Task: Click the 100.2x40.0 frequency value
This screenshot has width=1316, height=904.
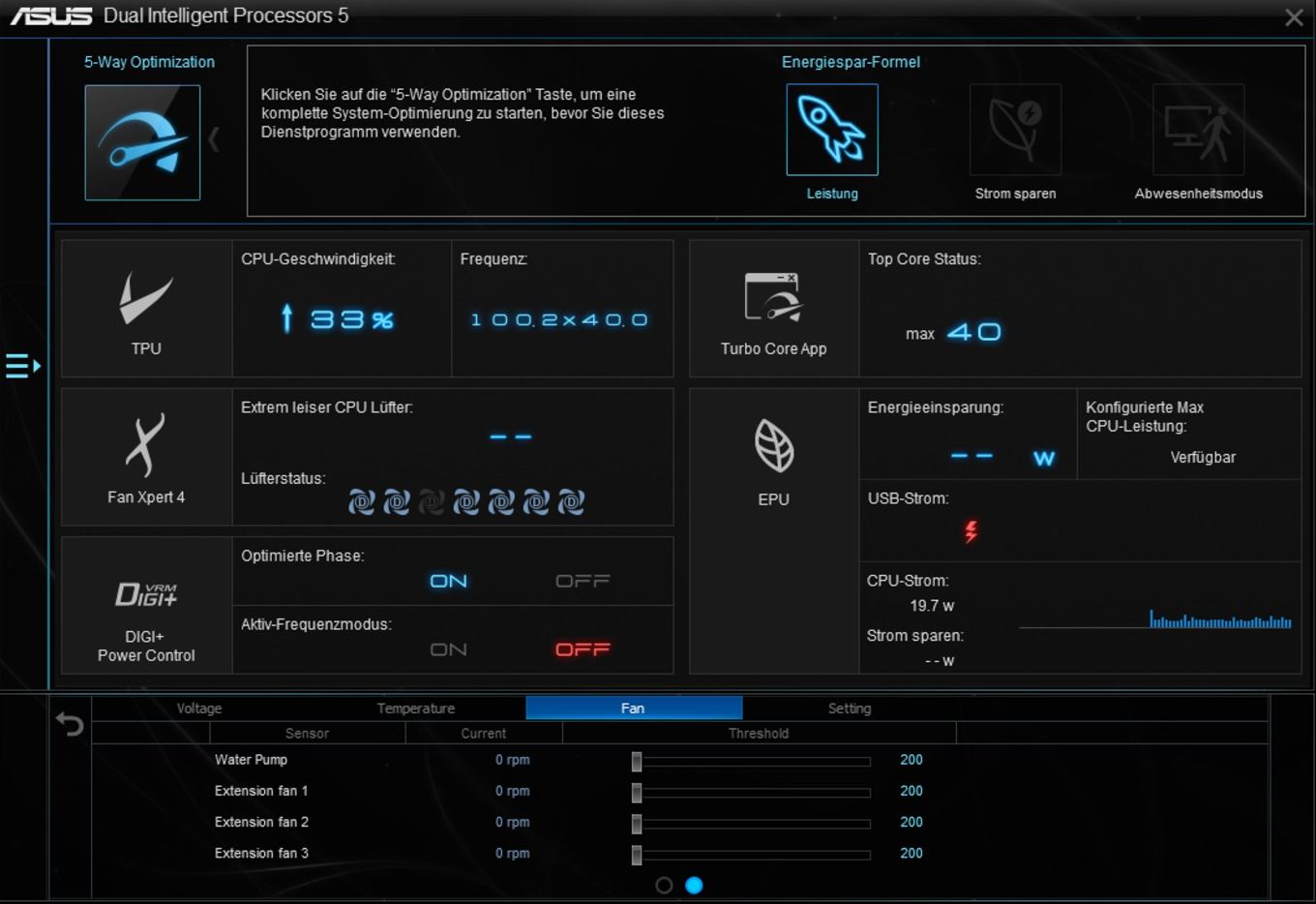Action: [559, 319]
